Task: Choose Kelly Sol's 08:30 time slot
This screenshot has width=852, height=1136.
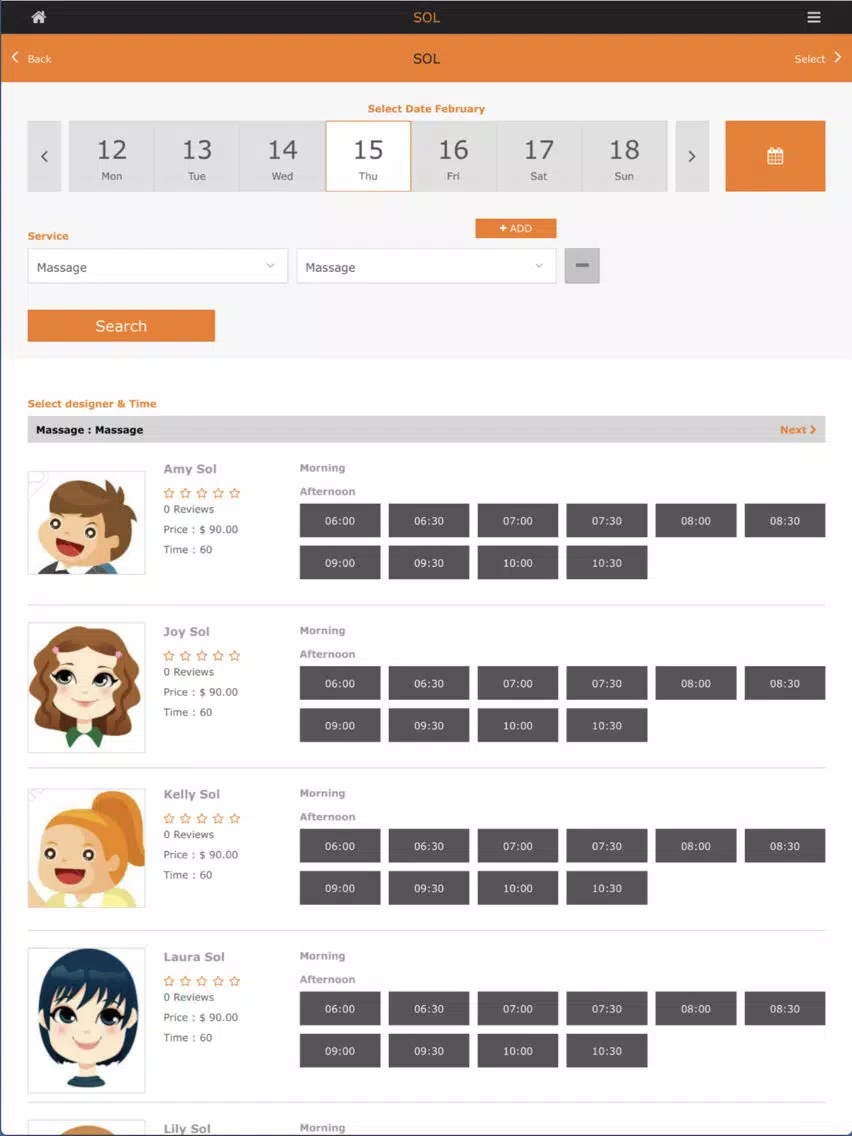Action: 785,845
